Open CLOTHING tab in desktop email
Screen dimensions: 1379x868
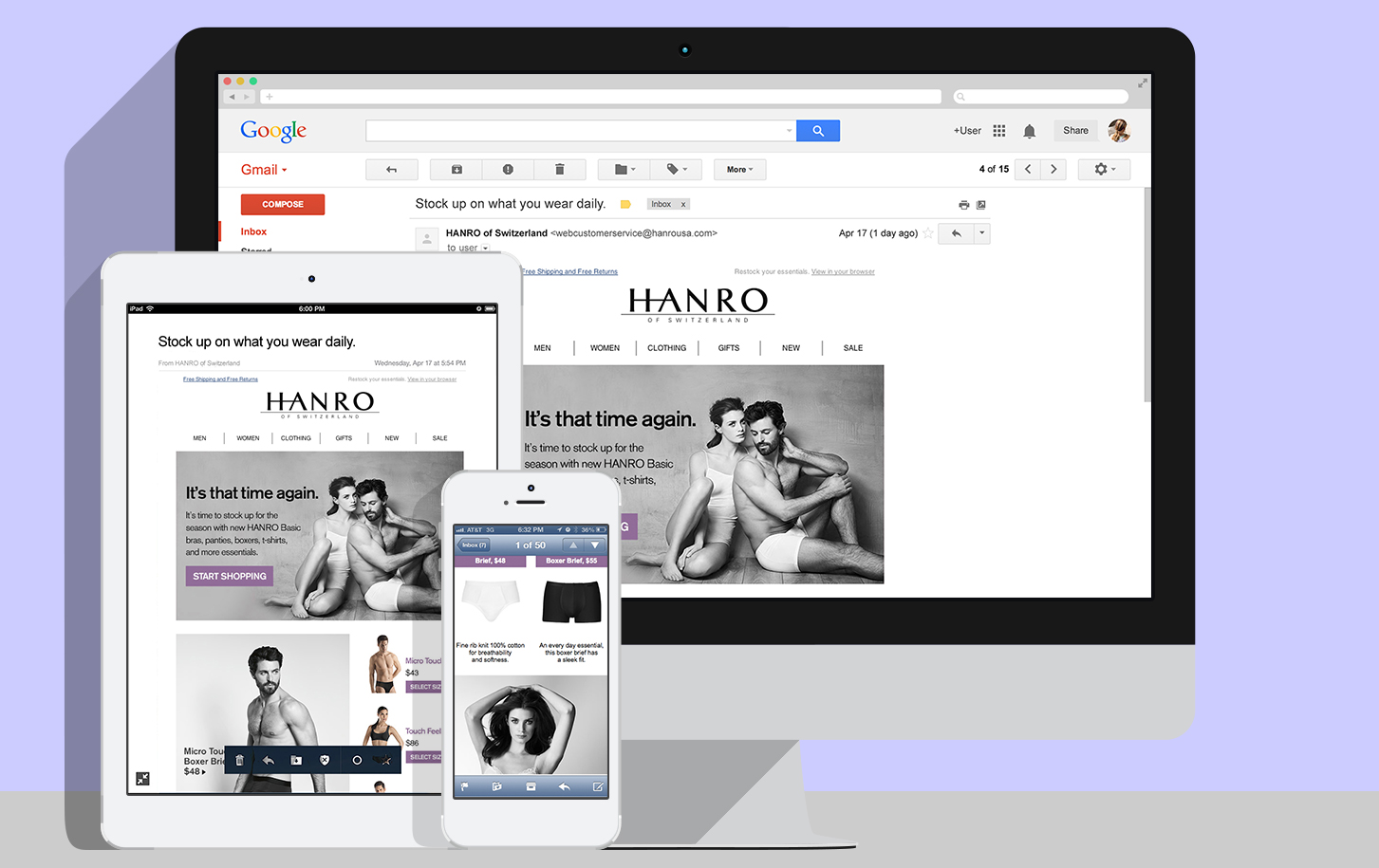coord(666,348)
